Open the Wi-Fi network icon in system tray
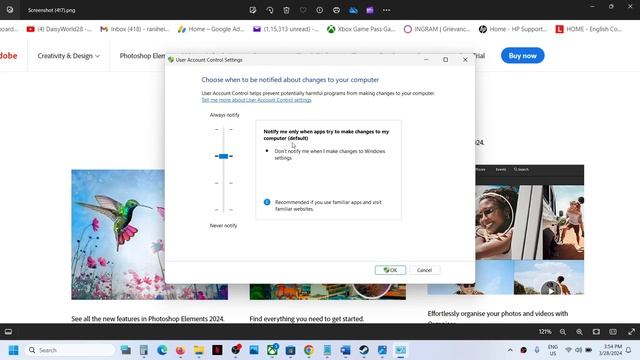This screenshot has width=640, height=360. click(x=568, y=350)
